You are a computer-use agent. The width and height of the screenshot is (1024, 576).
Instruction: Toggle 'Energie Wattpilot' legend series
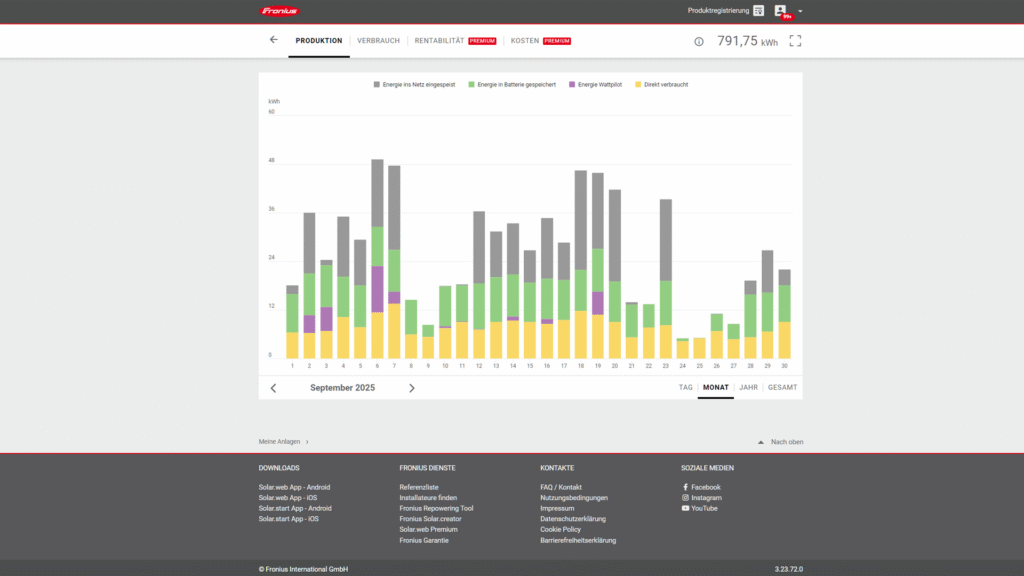[x=599, y=85]
